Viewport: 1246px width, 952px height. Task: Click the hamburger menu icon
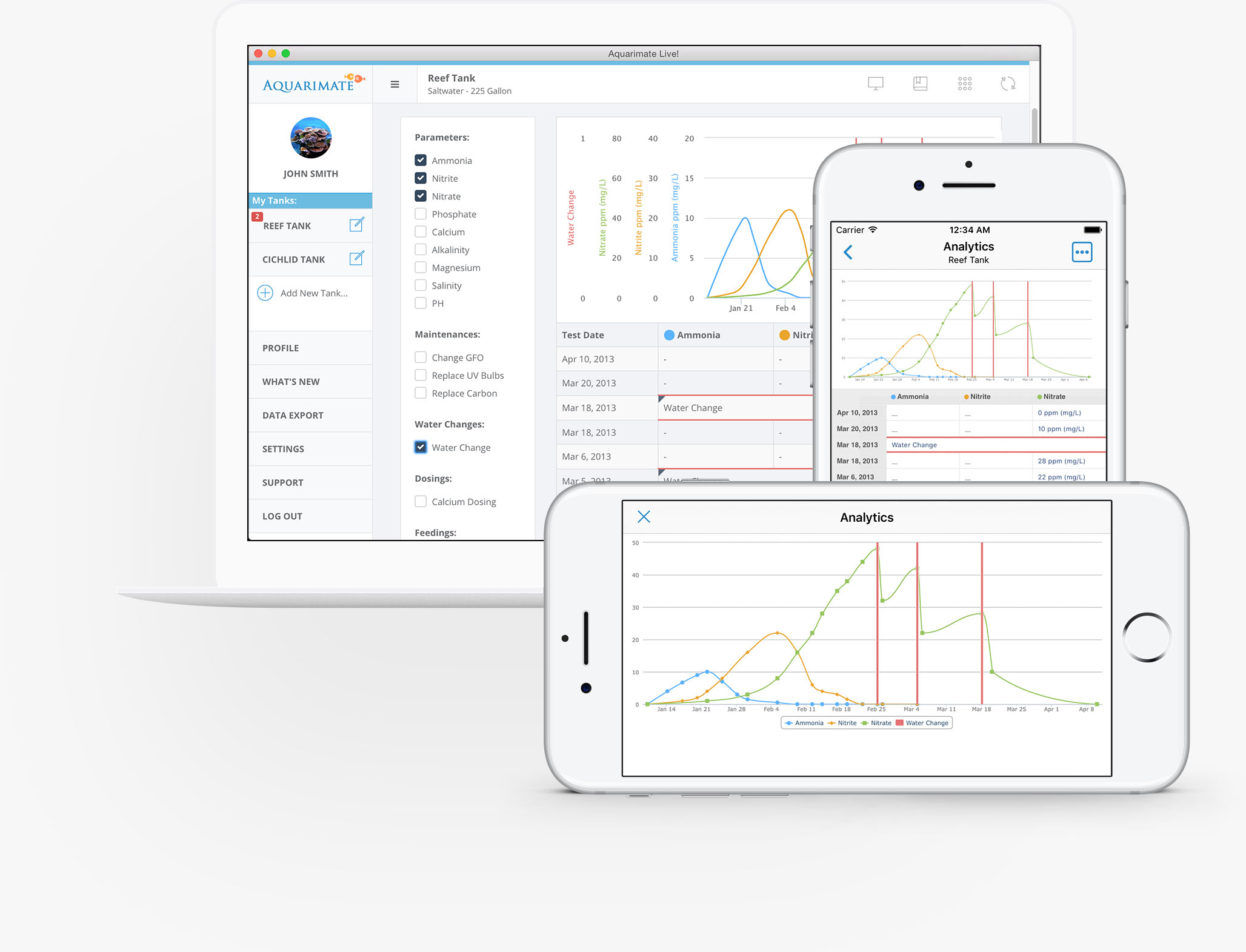pos(395,84)
